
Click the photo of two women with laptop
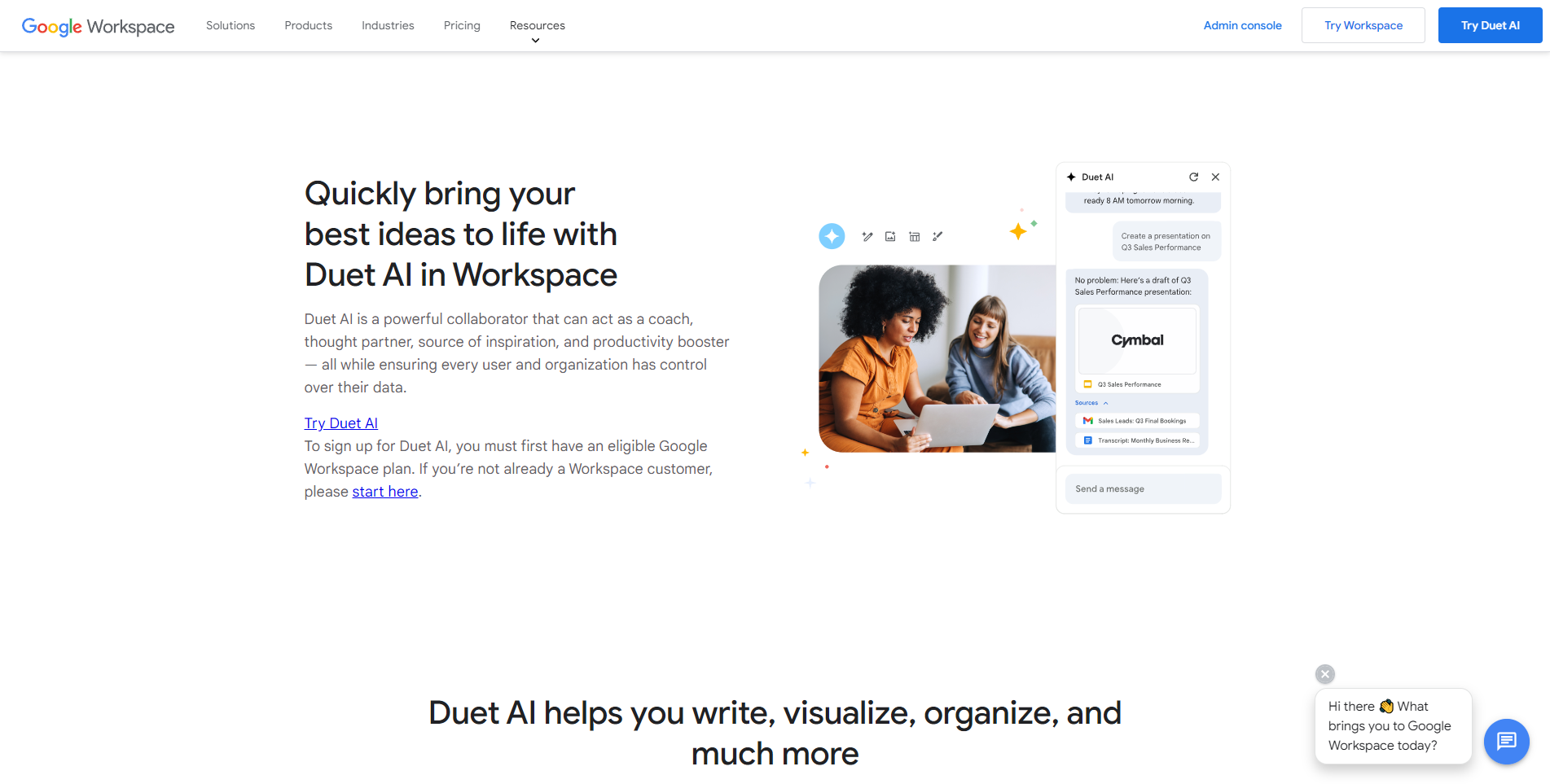point(937,359)
